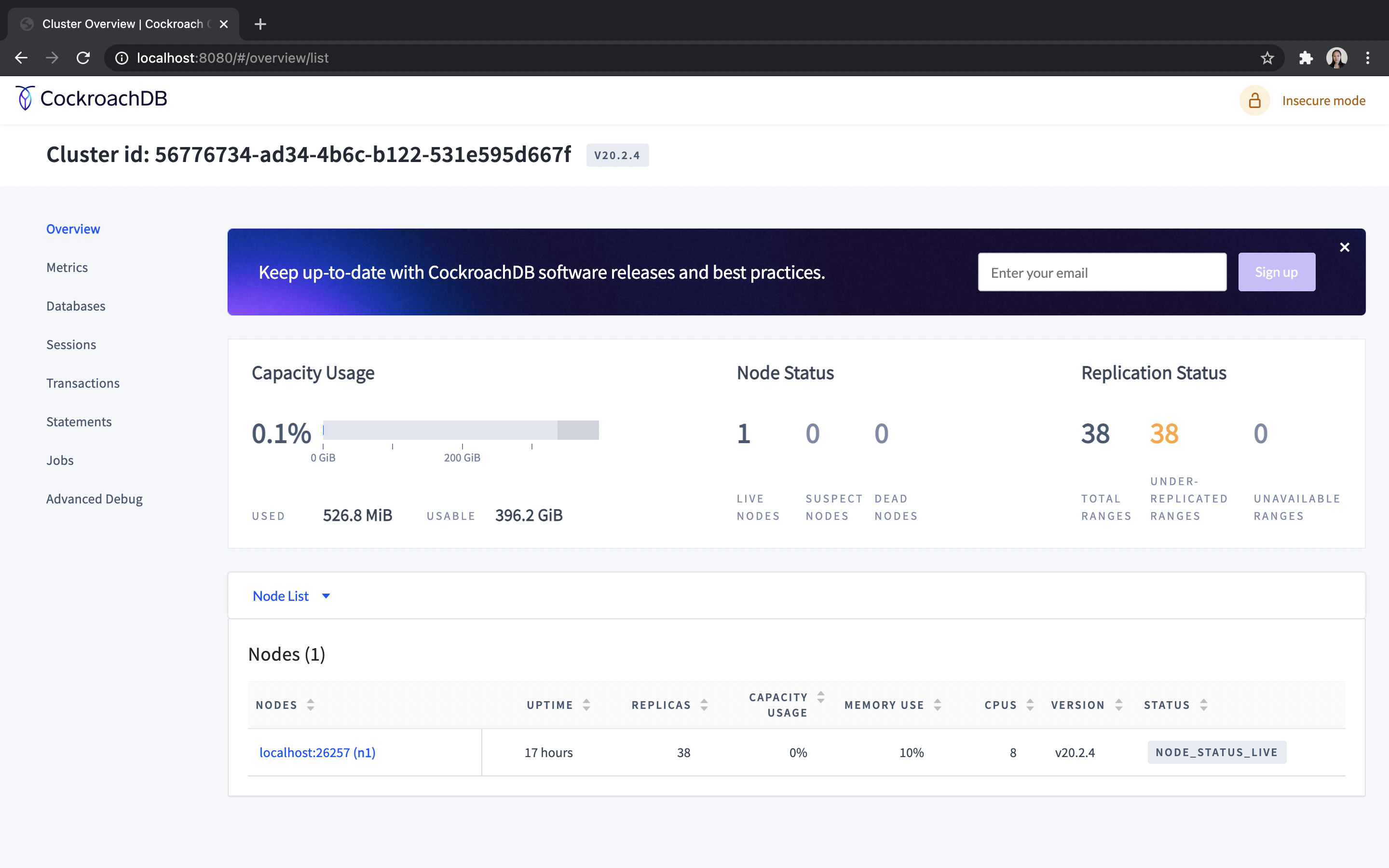Bookmark page with the star icon
This screenshot has height=868, width=1389.
coord(1267,58)
